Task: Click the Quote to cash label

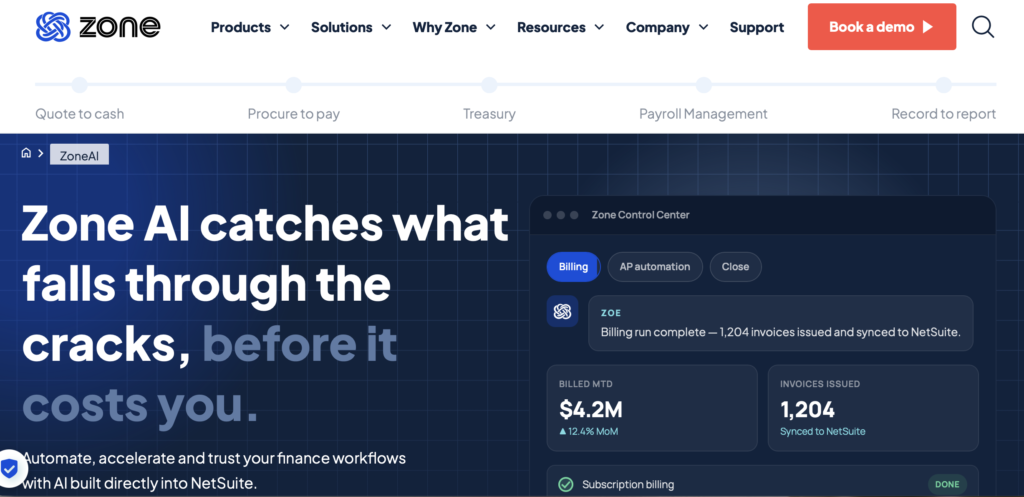Action: point(80,114)
